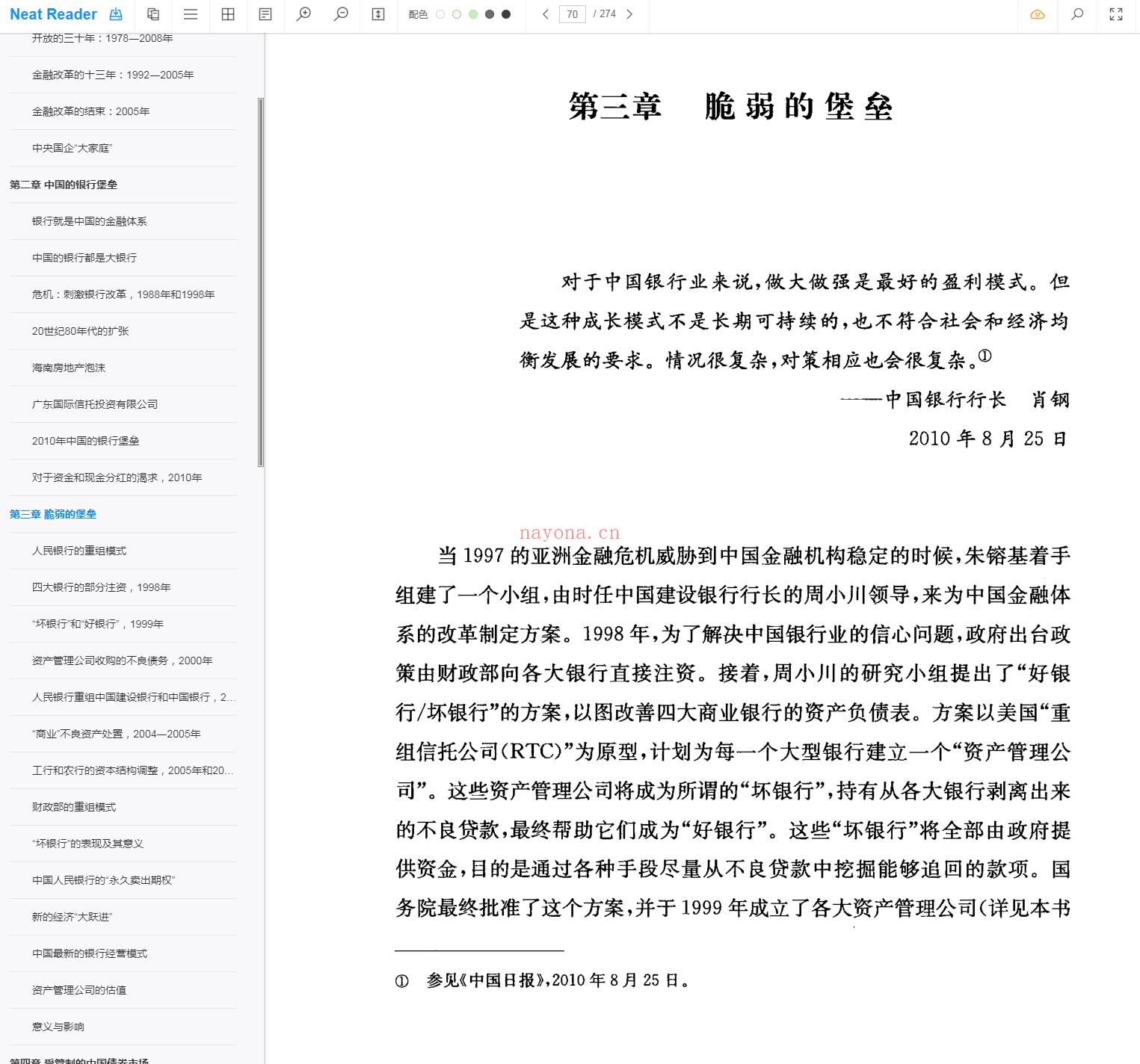Click the chapter heading 第三章 脆弱的堡垒

pos(731,107)
